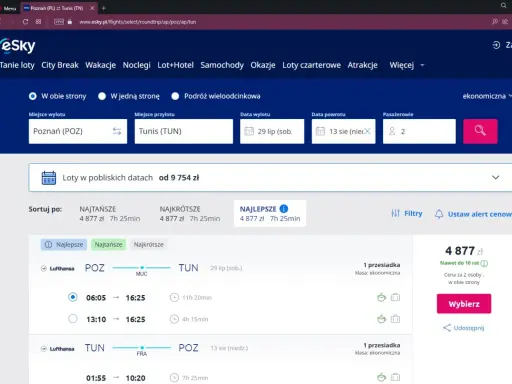Select Podróż wieloodcinkowa trip type
Screen dimensions: 512x384
175,96
